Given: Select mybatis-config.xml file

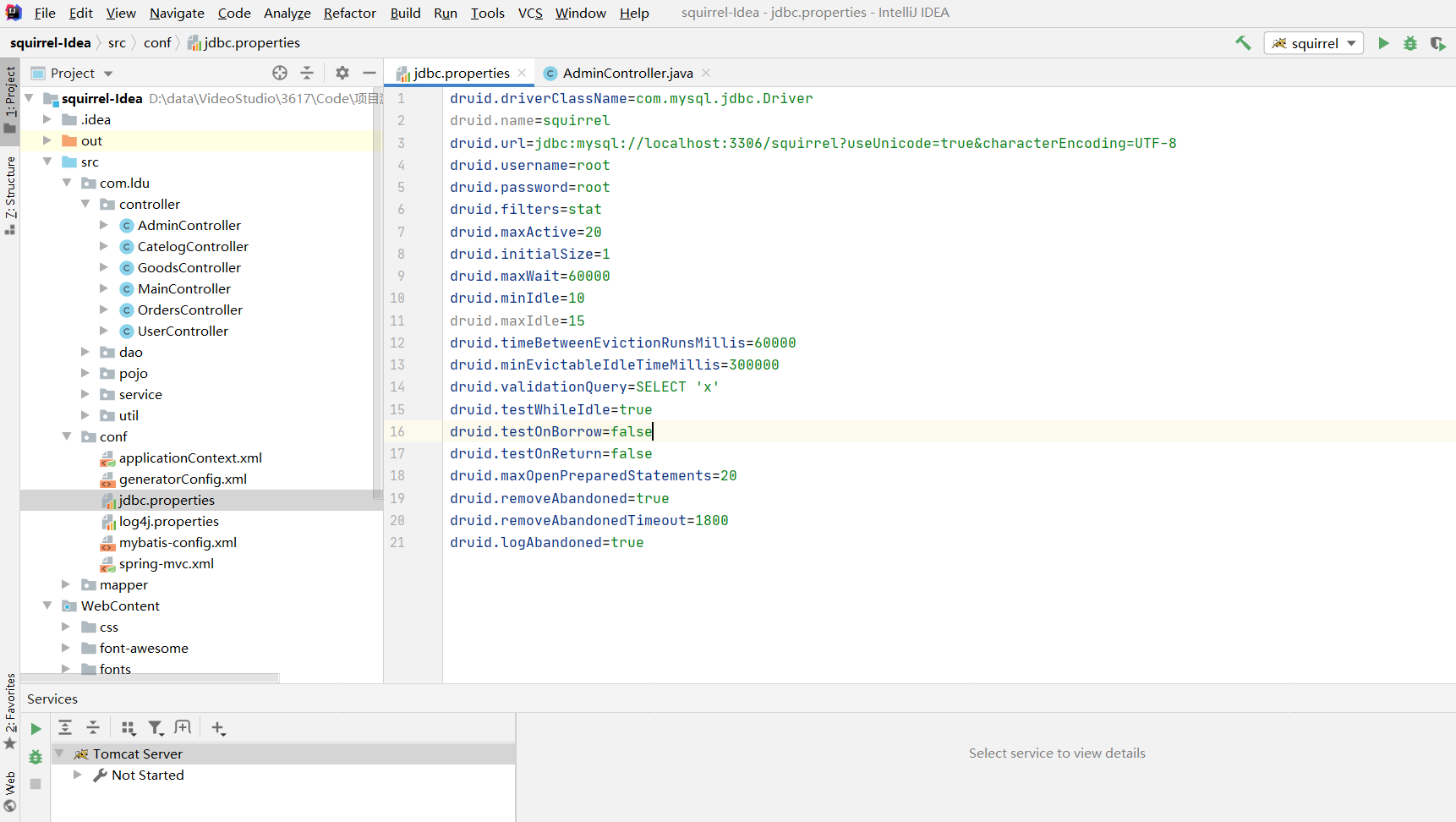Looking at the screenshot, I should pyautogui.click(x=178, y=542).
